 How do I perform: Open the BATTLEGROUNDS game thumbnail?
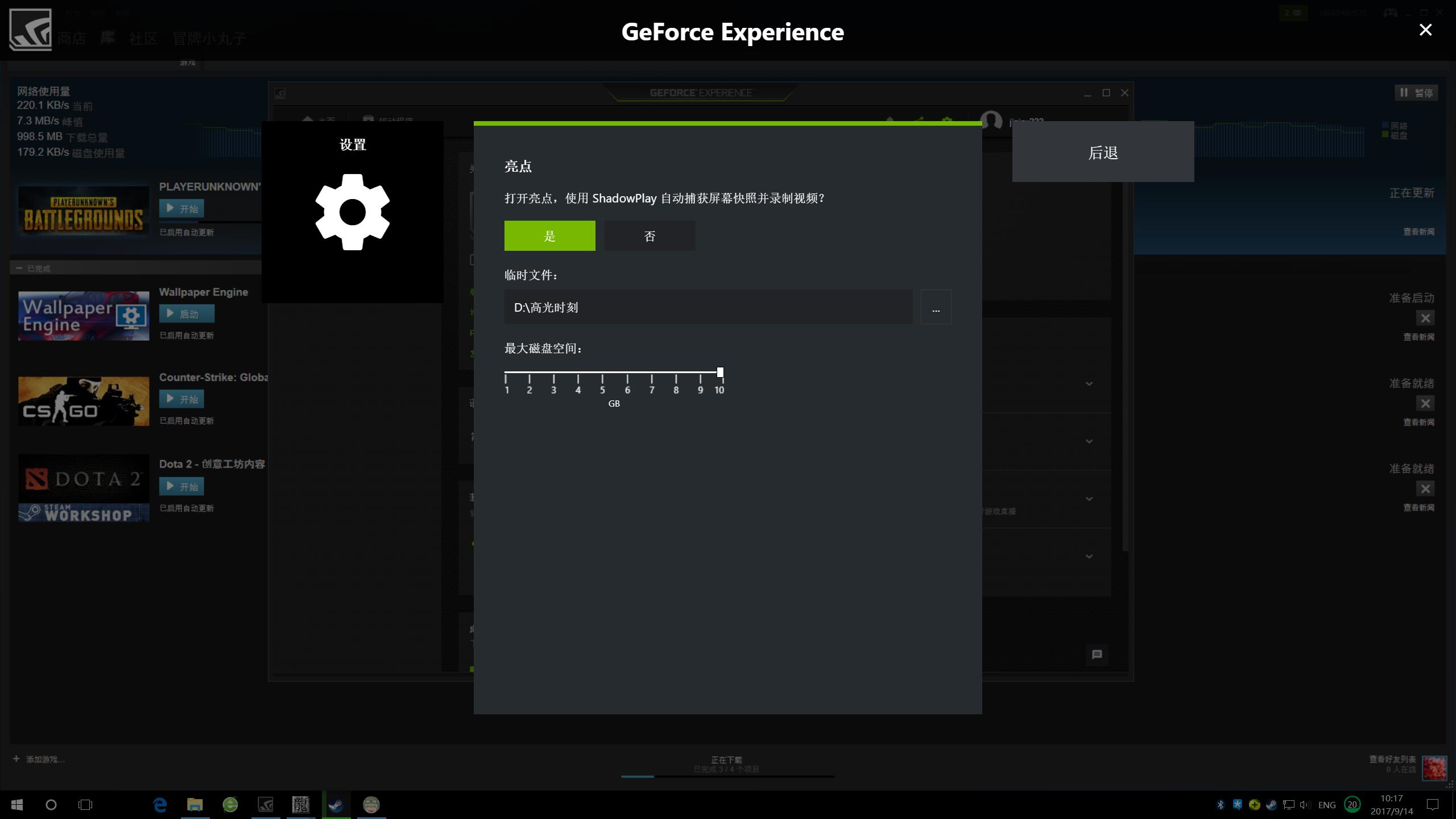click(x=84, y=211)
